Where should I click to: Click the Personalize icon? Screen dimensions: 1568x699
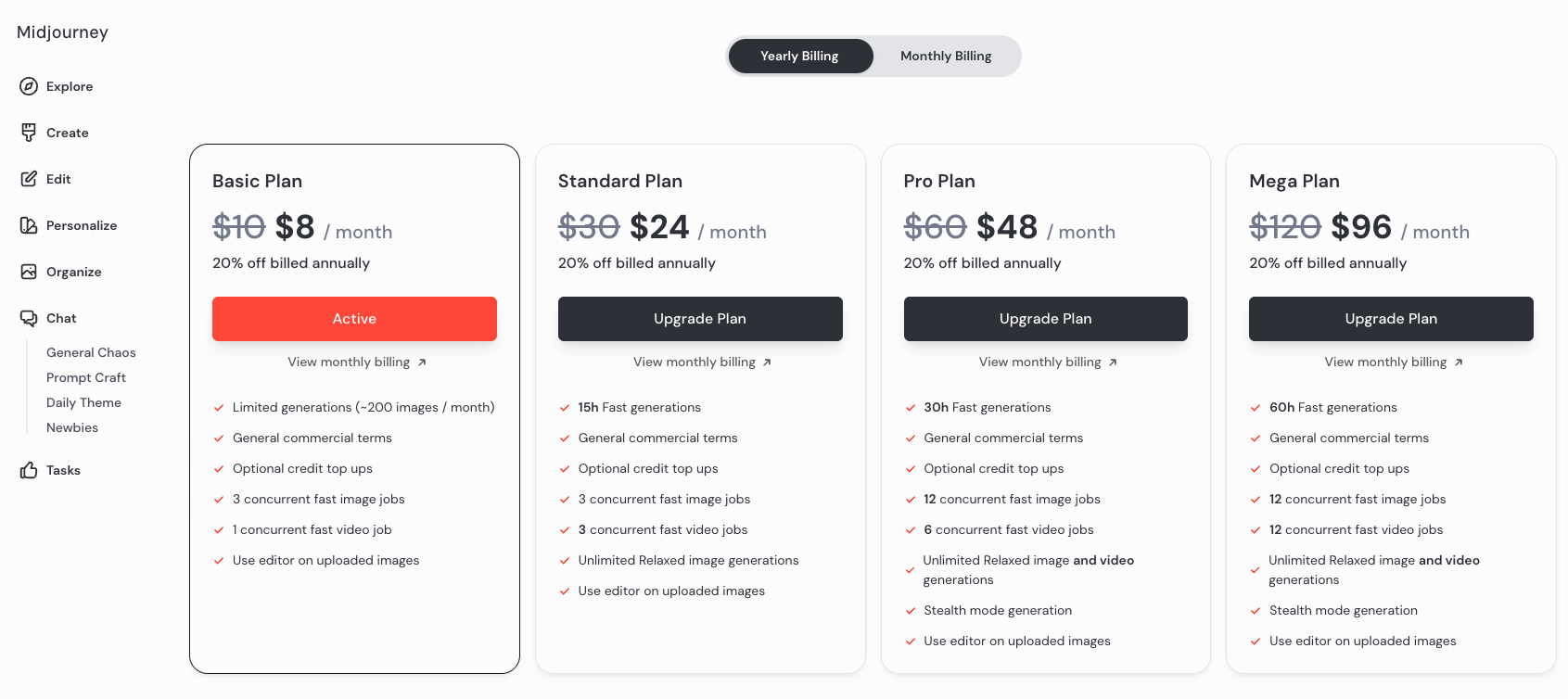pos(30,225)
